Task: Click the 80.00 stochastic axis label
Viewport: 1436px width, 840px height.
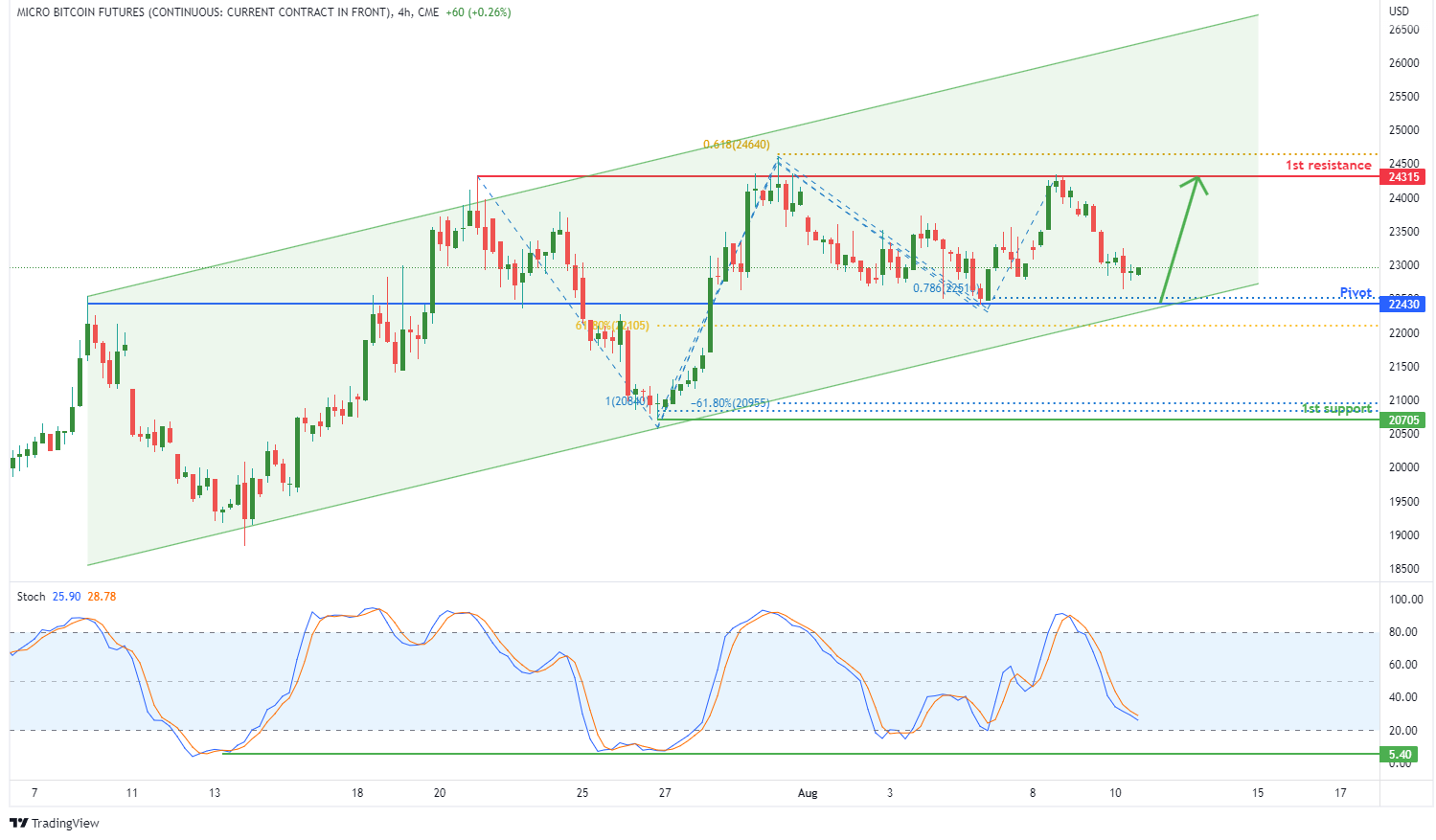Action: [x=1403, y=632]
